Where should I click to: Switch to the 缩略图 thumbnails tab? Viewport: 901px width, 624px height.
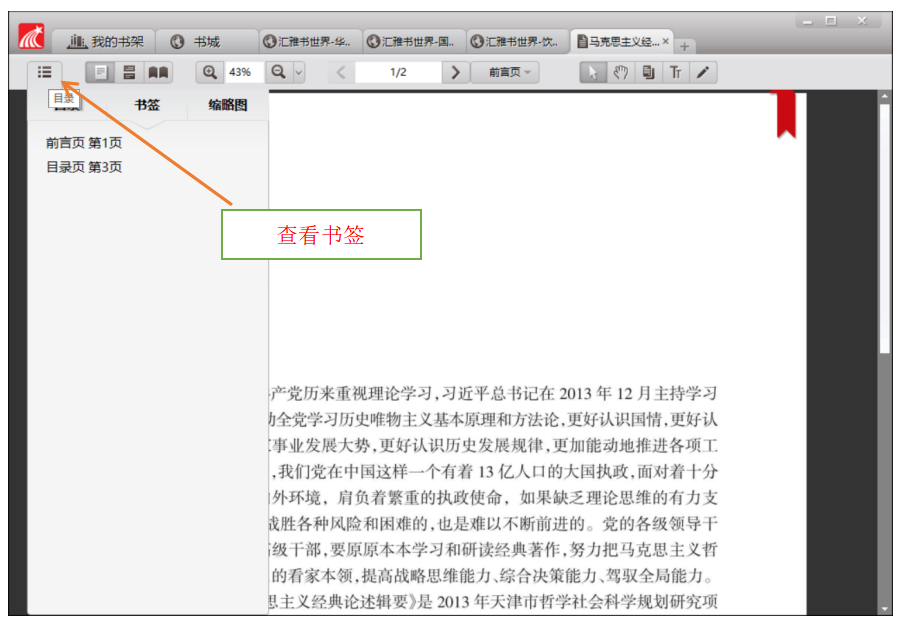(x=227, y=105)
